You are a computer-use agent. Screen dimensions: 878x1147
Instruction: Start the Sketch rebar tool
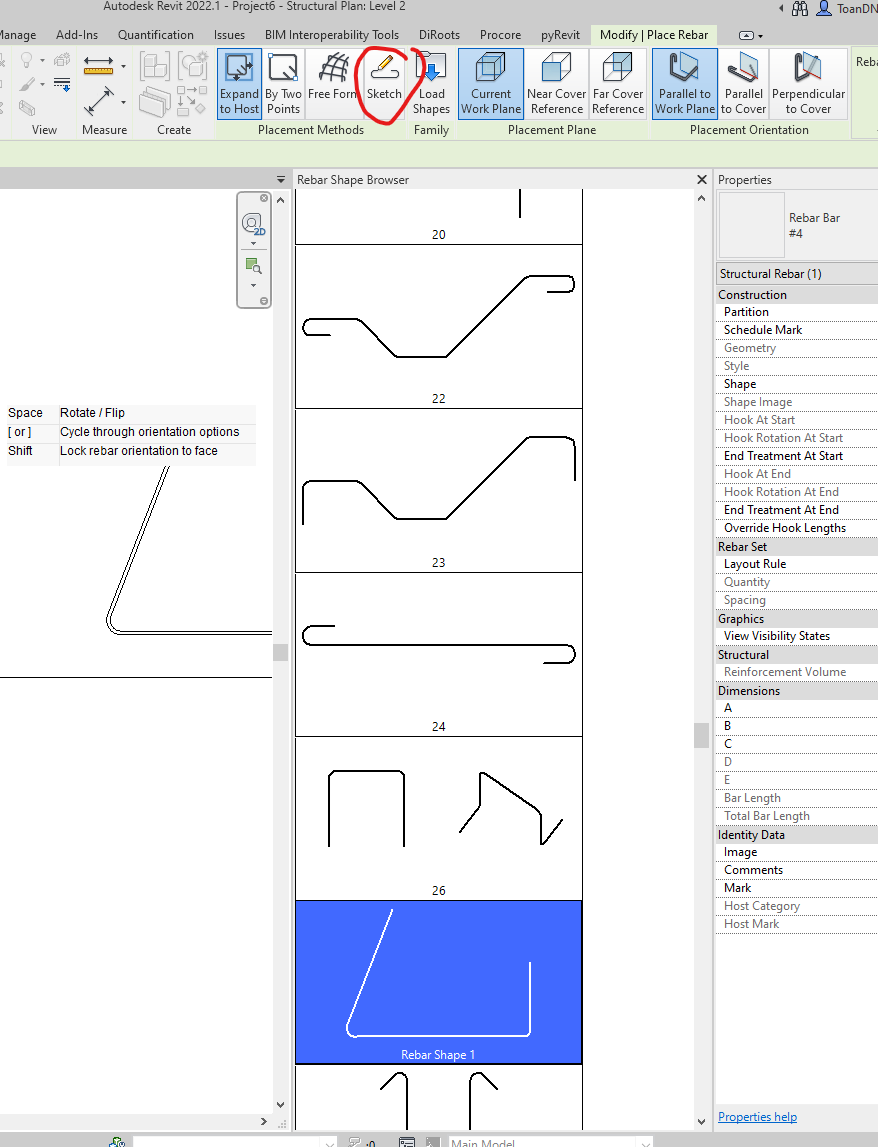click(384, 83)
